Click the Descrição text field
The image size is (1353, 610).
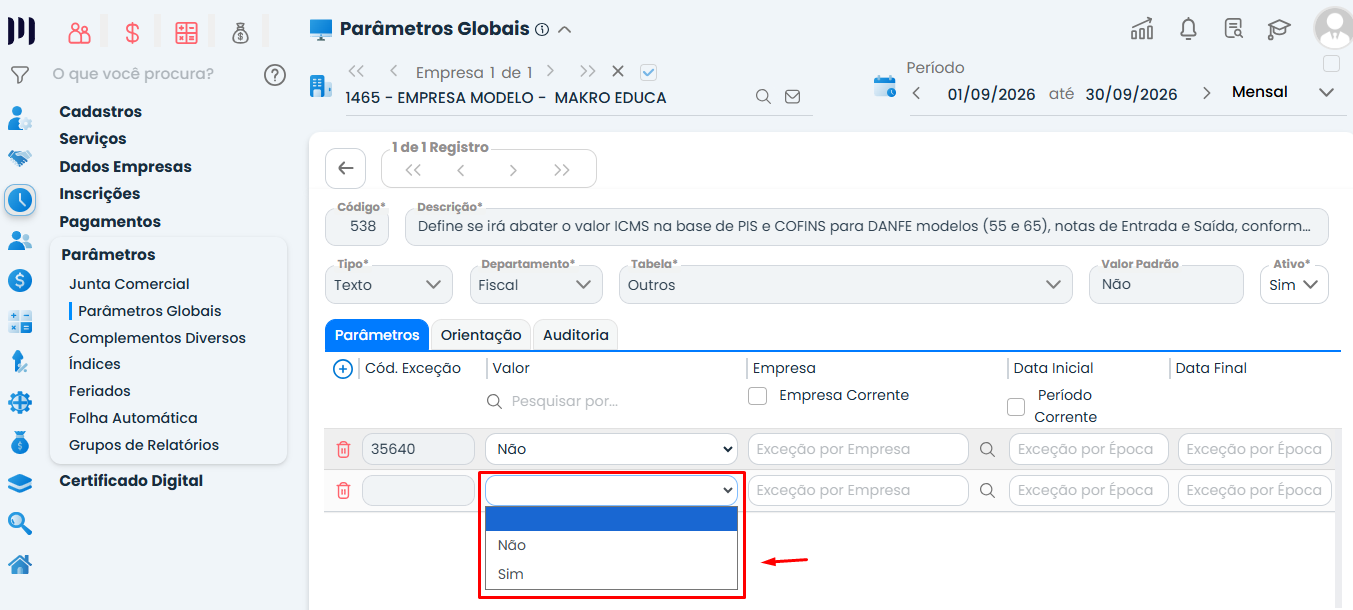click(867, 227)
